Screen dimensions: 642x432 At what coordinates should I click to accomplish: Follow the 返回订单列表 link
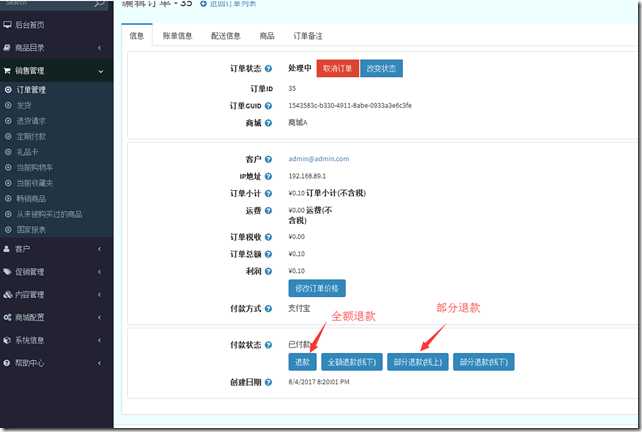[x=233, y=4]
